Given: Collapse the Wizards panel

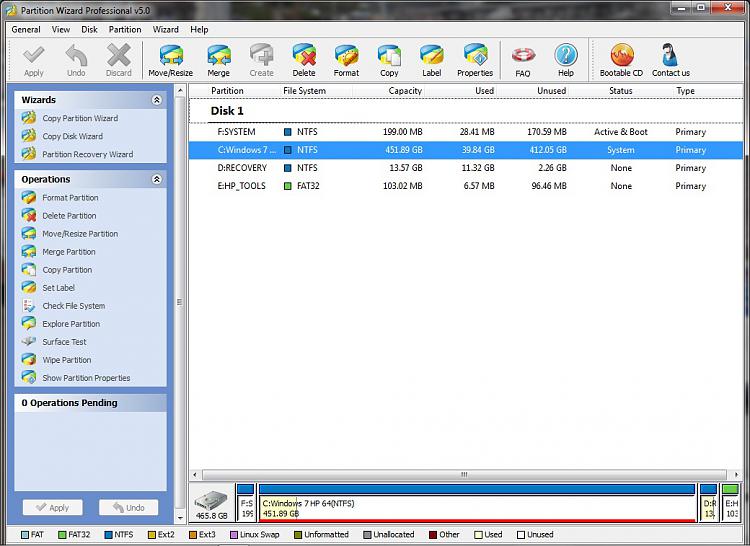Looking at the screenshot, I should 156,100.
